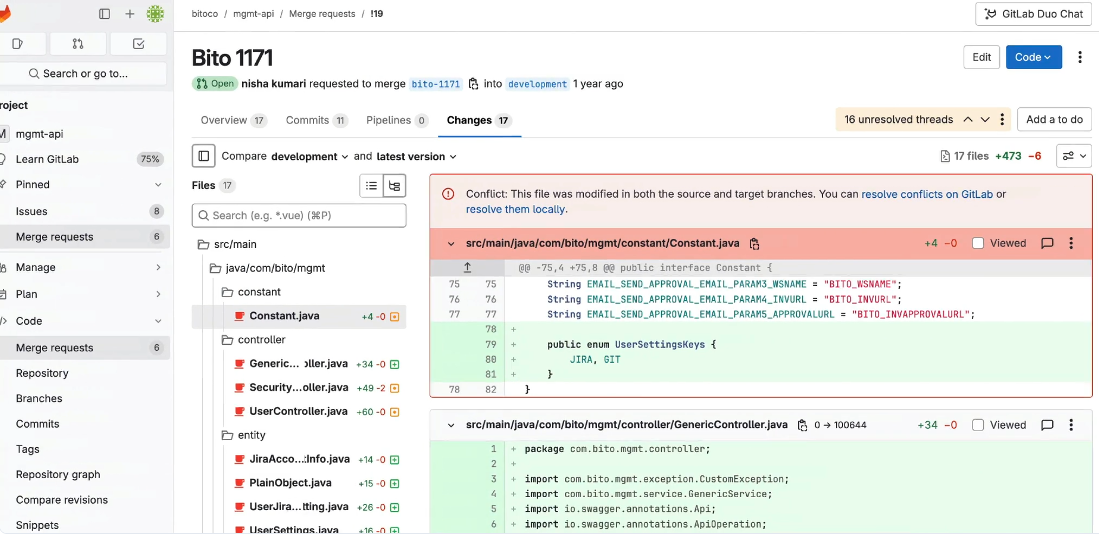Comment on the Constant.java file
Viewport: 1099px width, 536px height.
coord(1047,243)
